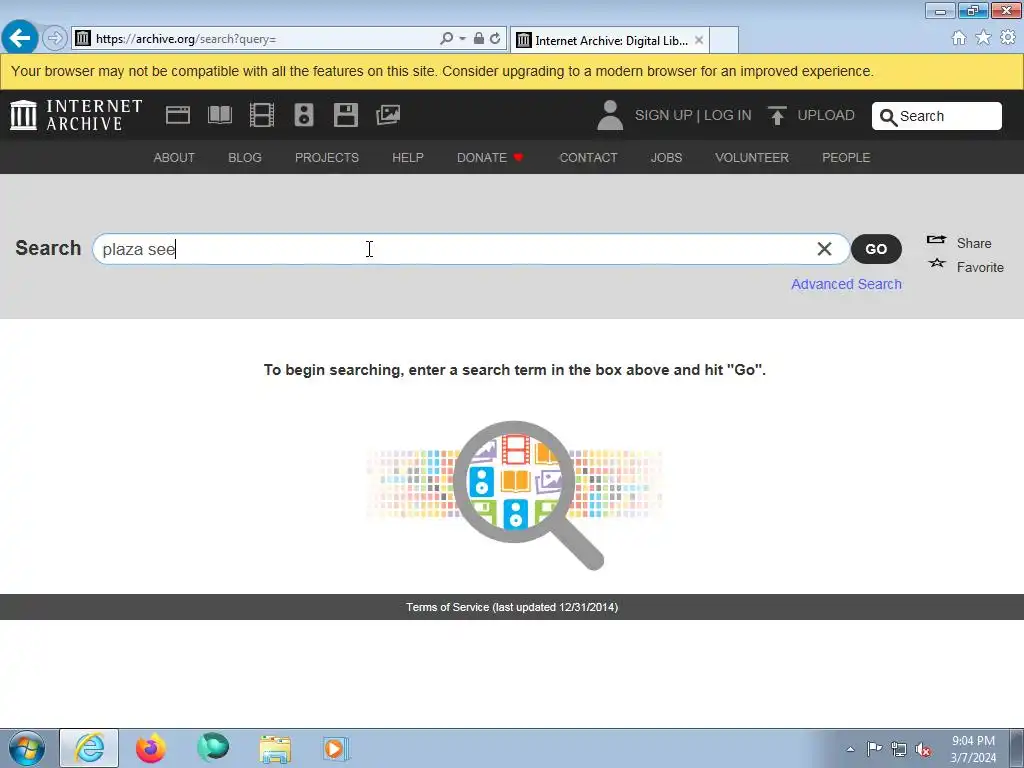The image size is (1024, 768).
Task: Open the Audio speaker icon
Action: point(304,115)
